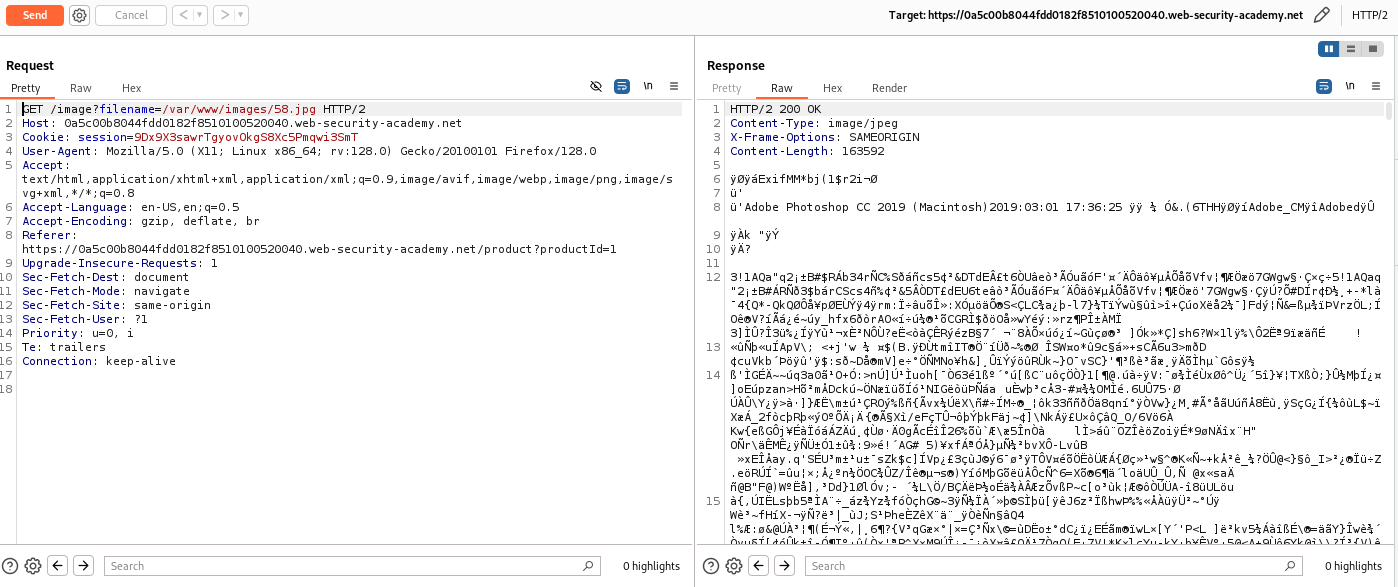Select the top-bottom split layout icon
The image size is (1398, 587).
[x=1352, y=48]
